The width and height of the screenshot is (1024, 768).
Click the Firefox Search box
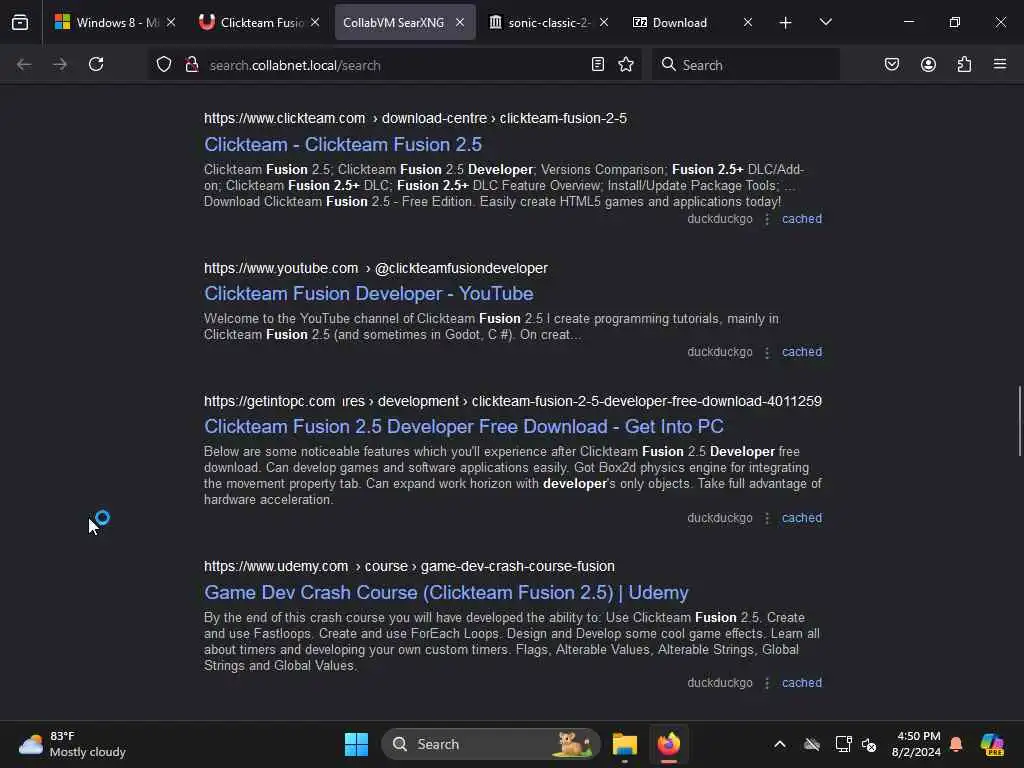click(746, 65)
